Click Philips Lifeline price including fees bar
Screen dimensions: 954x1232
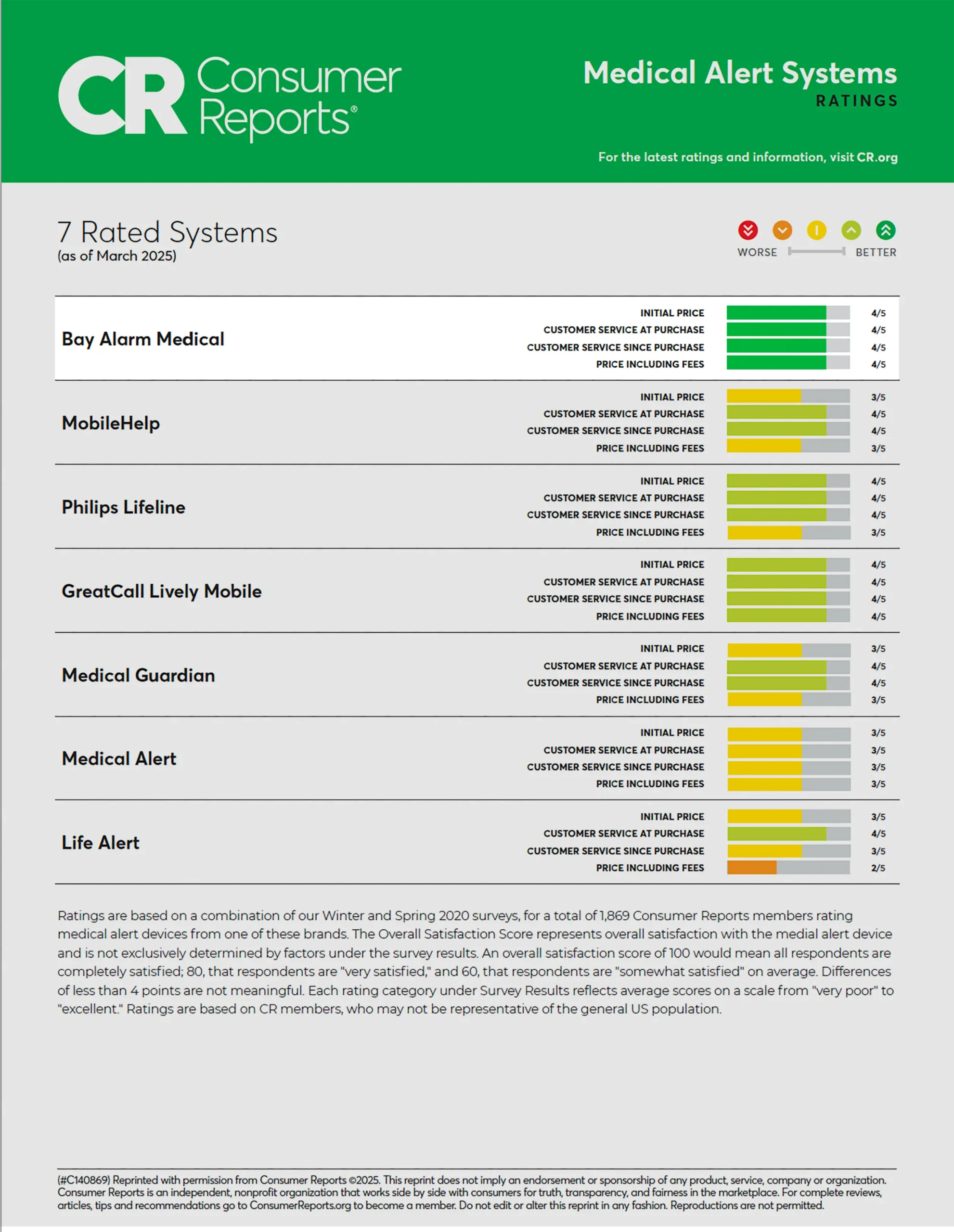[789, 533]
